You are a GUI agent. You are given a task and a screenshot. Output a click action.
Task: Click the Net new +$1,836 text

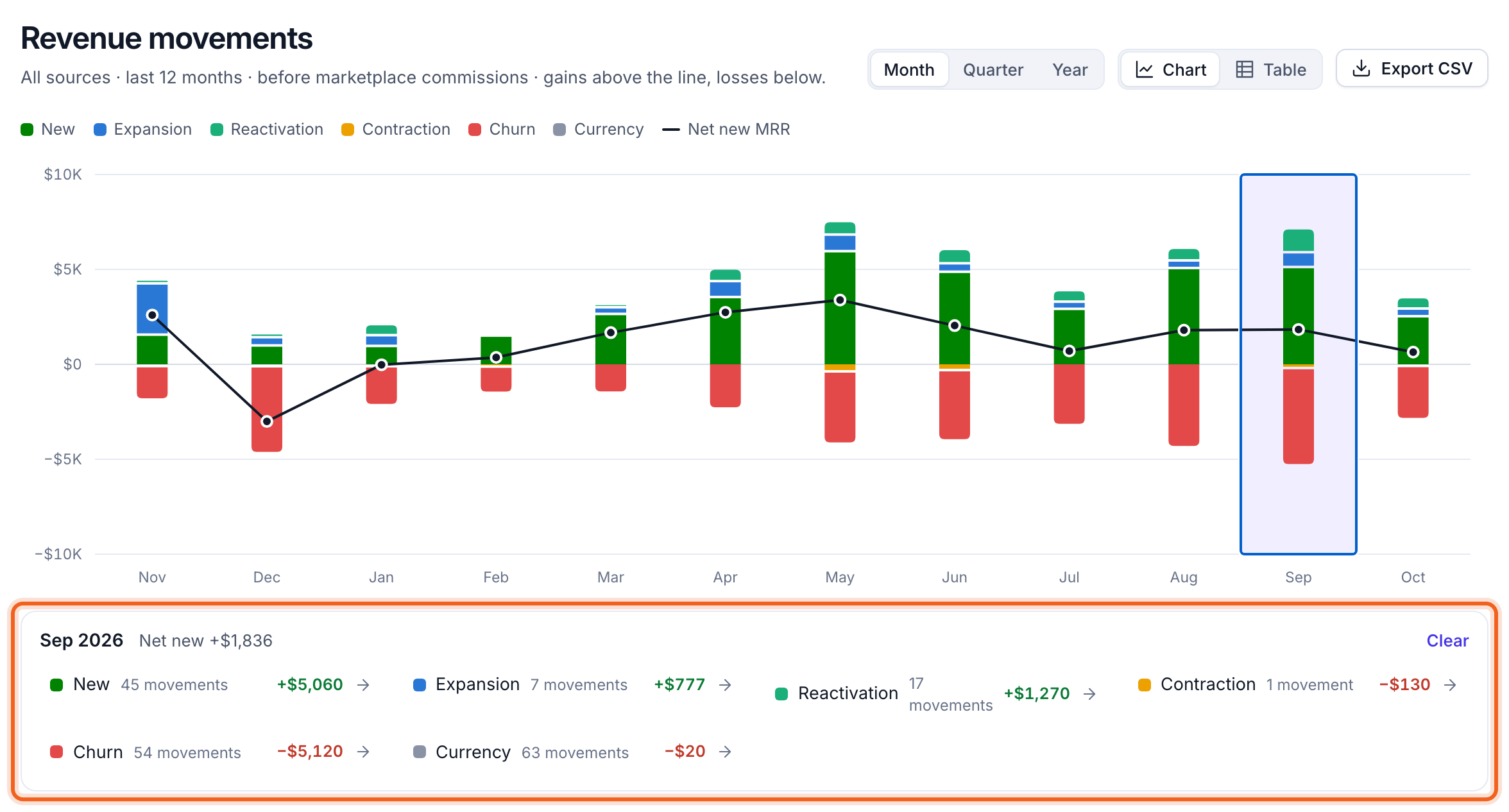206,641
